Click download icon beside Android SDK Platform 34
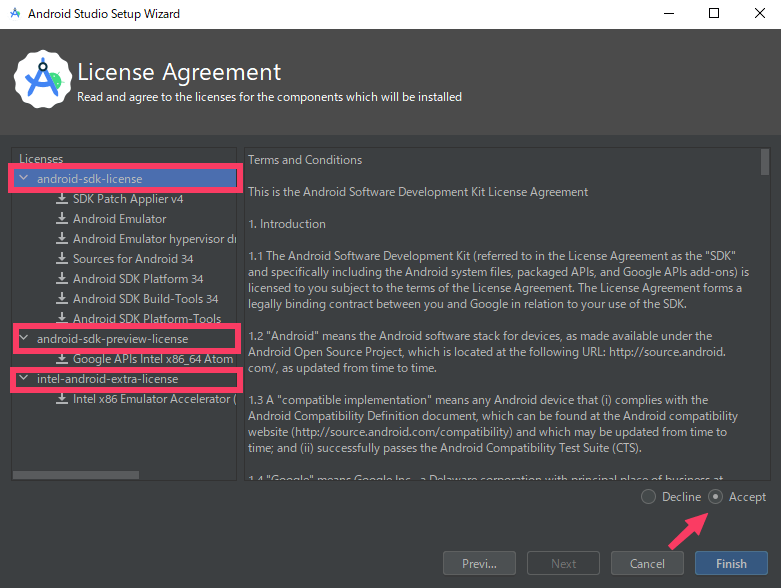The width and height of the screenshot is (781, 588). (62, 278)
